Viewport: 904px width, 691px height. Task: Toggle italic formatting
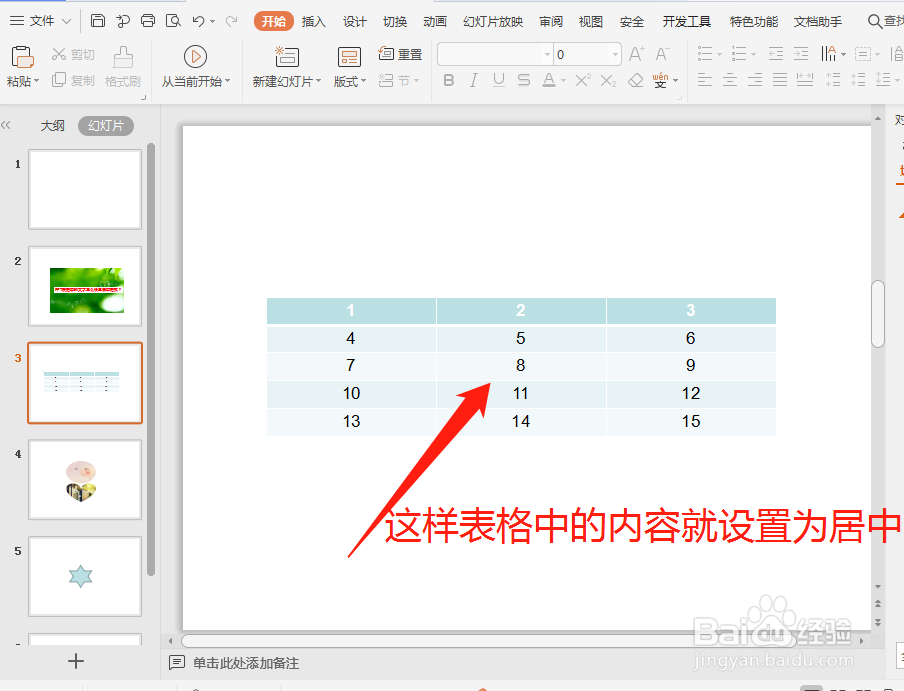[x=473, y=80]
